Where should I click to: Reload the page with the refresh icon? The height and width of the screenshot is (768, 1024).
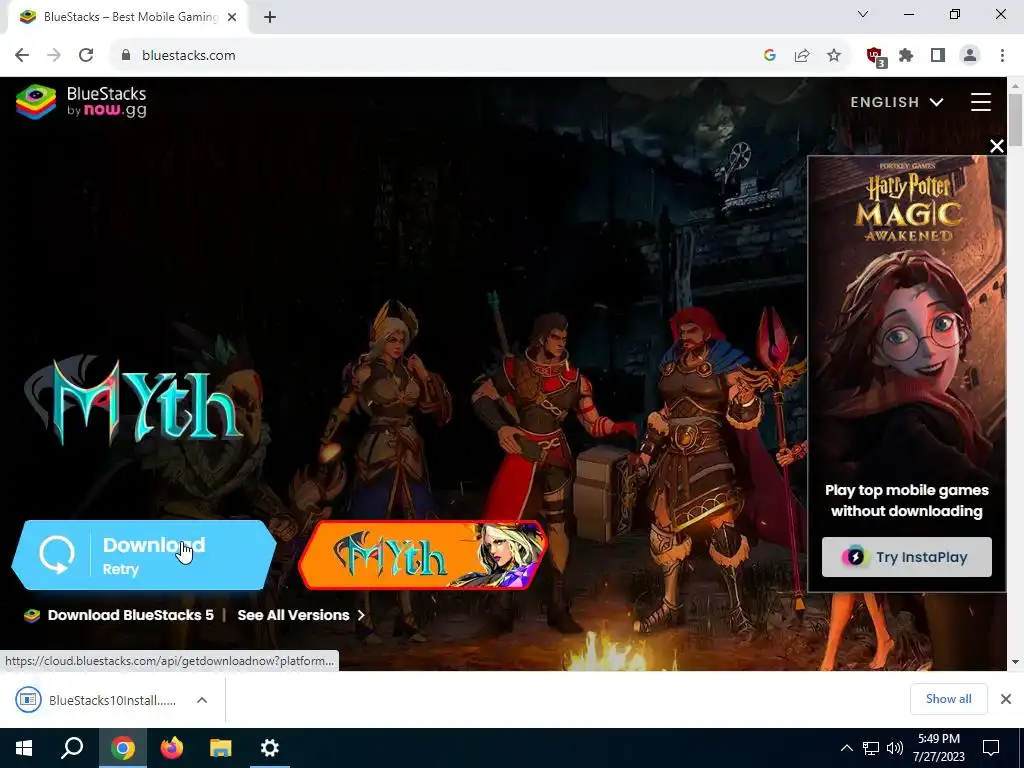86,56
